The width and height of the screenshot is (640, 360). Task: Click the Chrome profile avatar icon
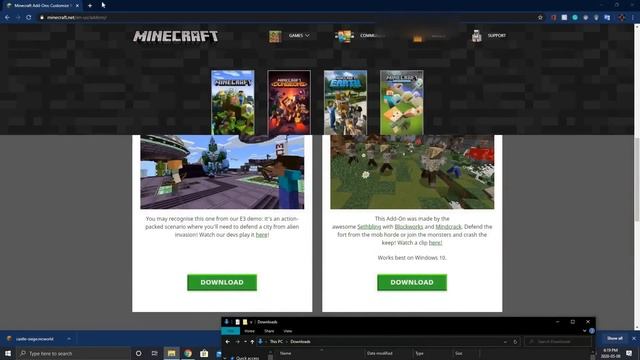point(621,18)
